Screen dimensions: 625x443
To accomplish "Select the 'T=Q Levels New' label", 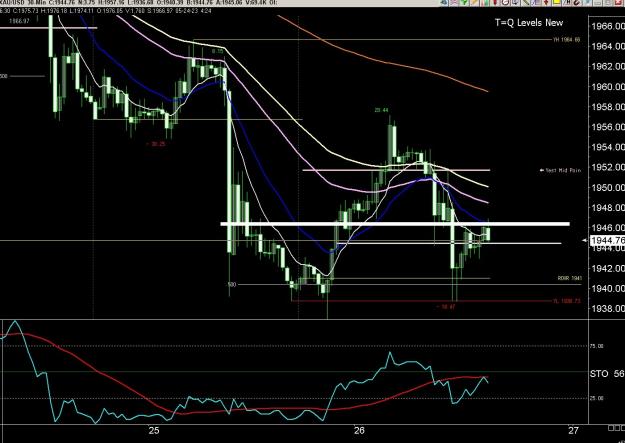I will (x=529, y=23).
